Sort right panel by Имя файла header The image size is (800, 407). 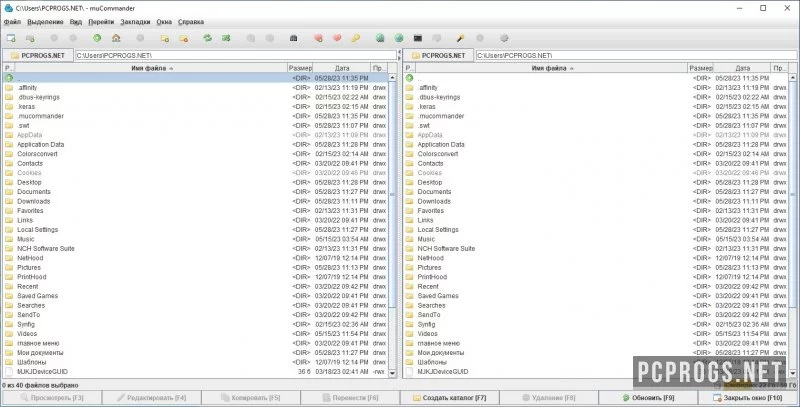coord(552,68)
